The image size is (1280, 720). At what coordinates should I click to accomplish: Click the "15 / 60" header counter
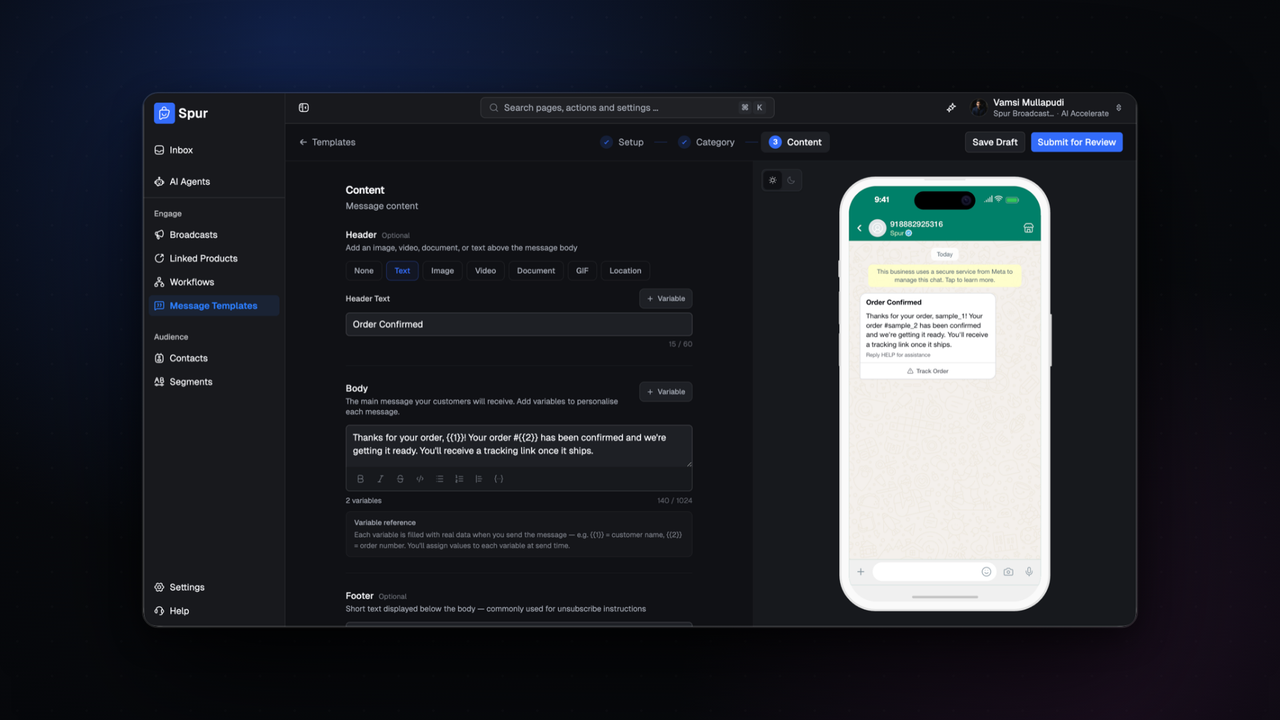pos(680,344)
